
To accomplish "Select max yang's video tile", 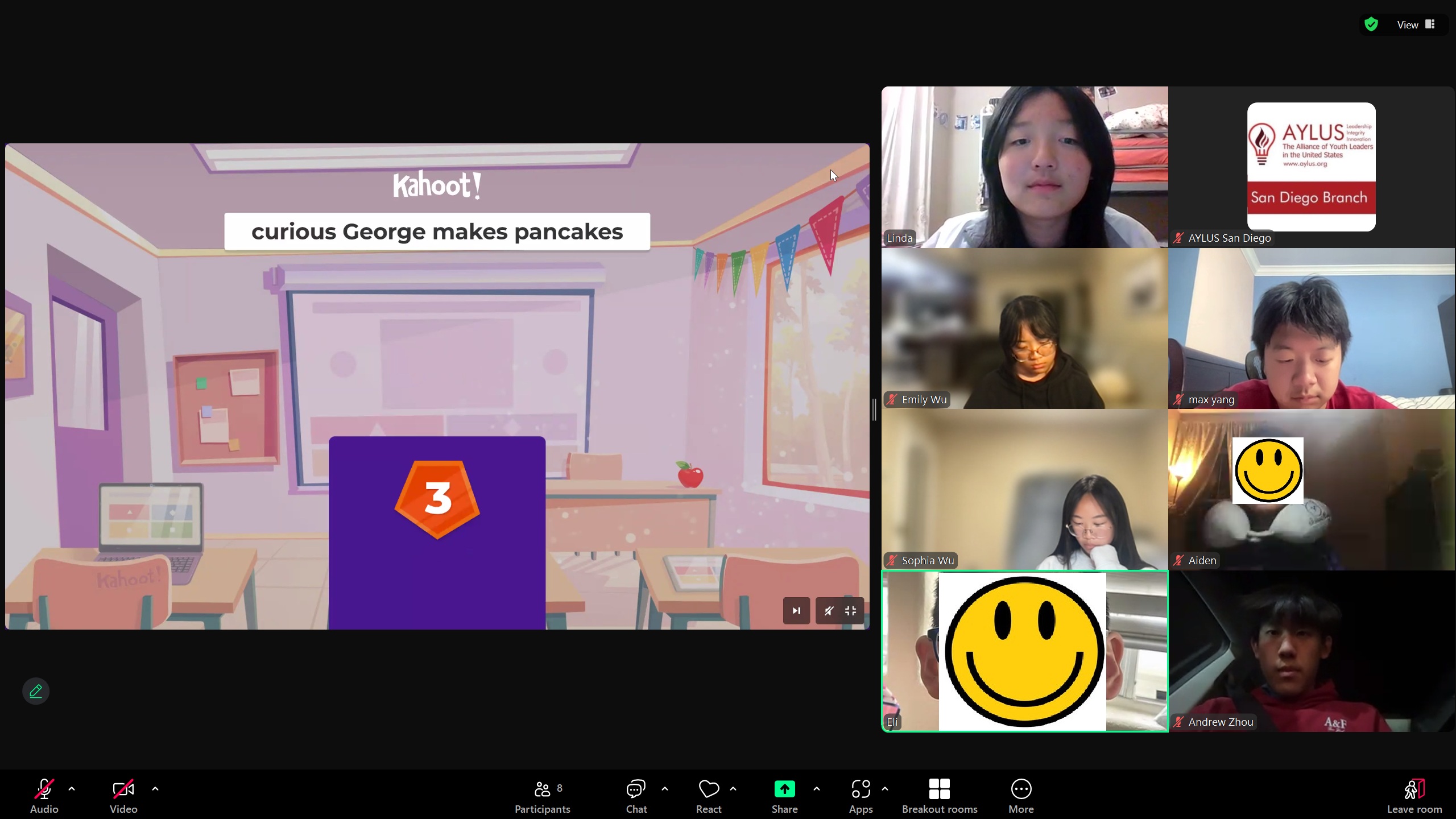I will point(1312,328).
